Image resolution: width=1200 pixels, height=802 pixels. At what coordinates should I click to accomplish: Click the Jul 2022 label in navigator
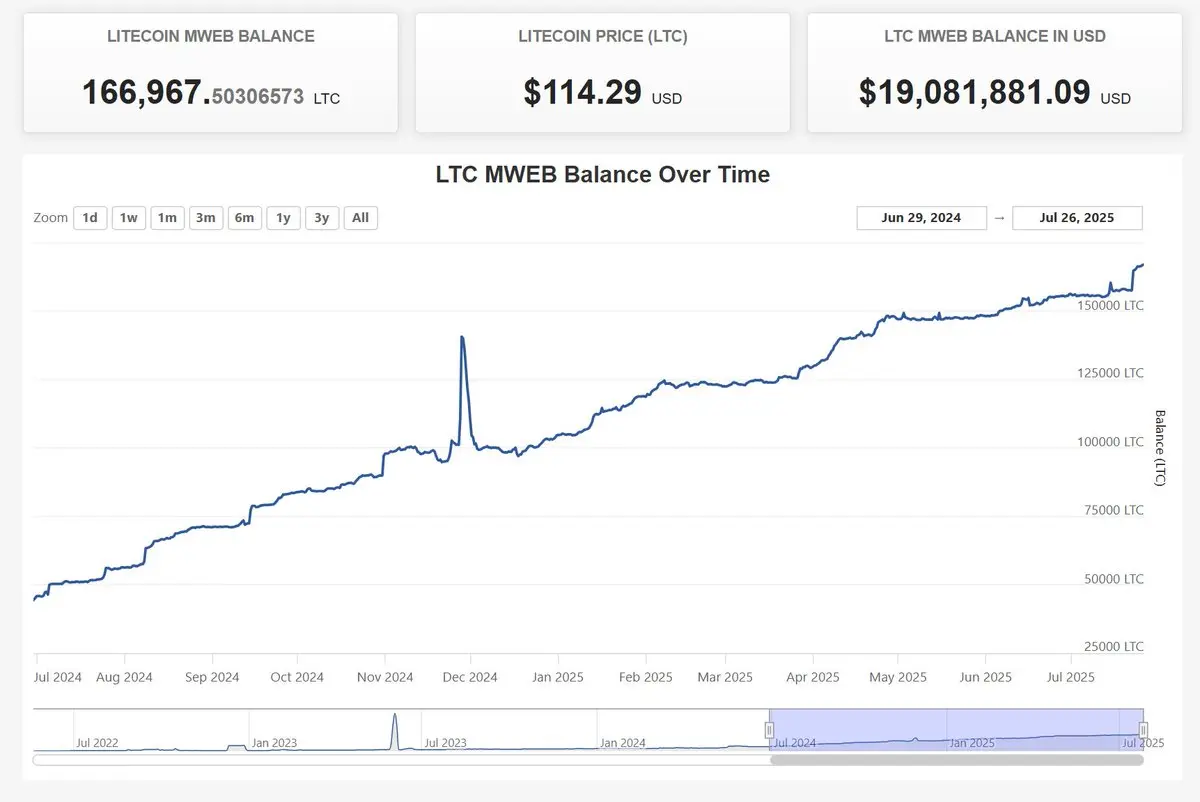click(96, 743)
